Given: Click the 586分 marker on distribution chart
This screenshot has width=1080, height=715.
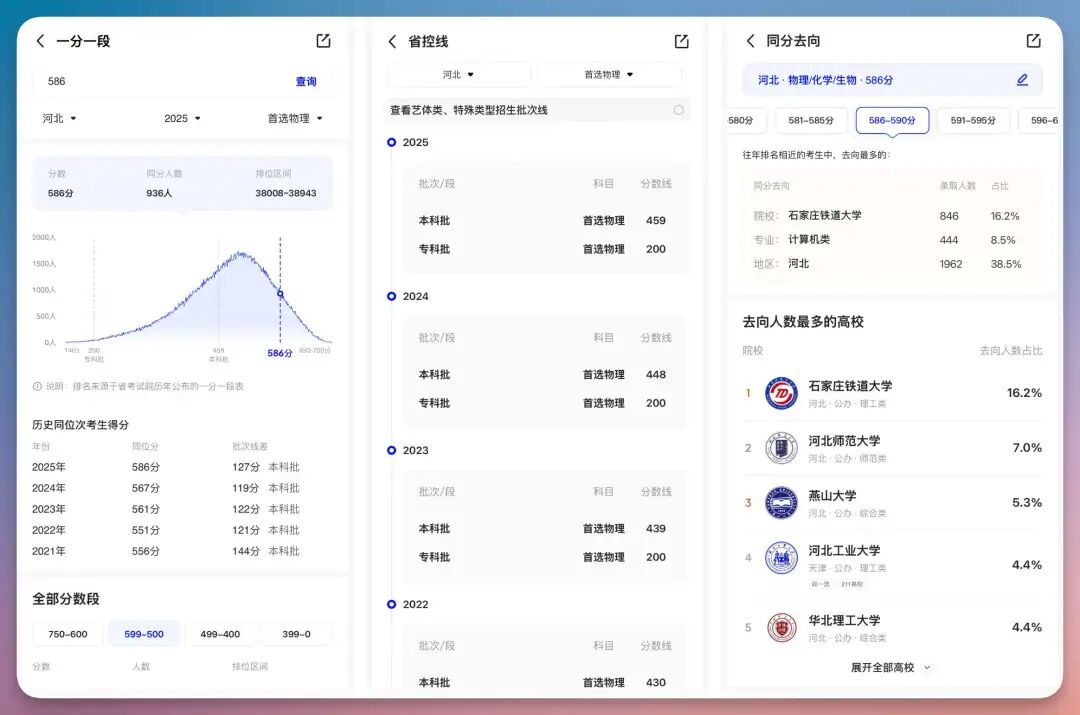Looking at the screenshot, I should click(280, 294).
